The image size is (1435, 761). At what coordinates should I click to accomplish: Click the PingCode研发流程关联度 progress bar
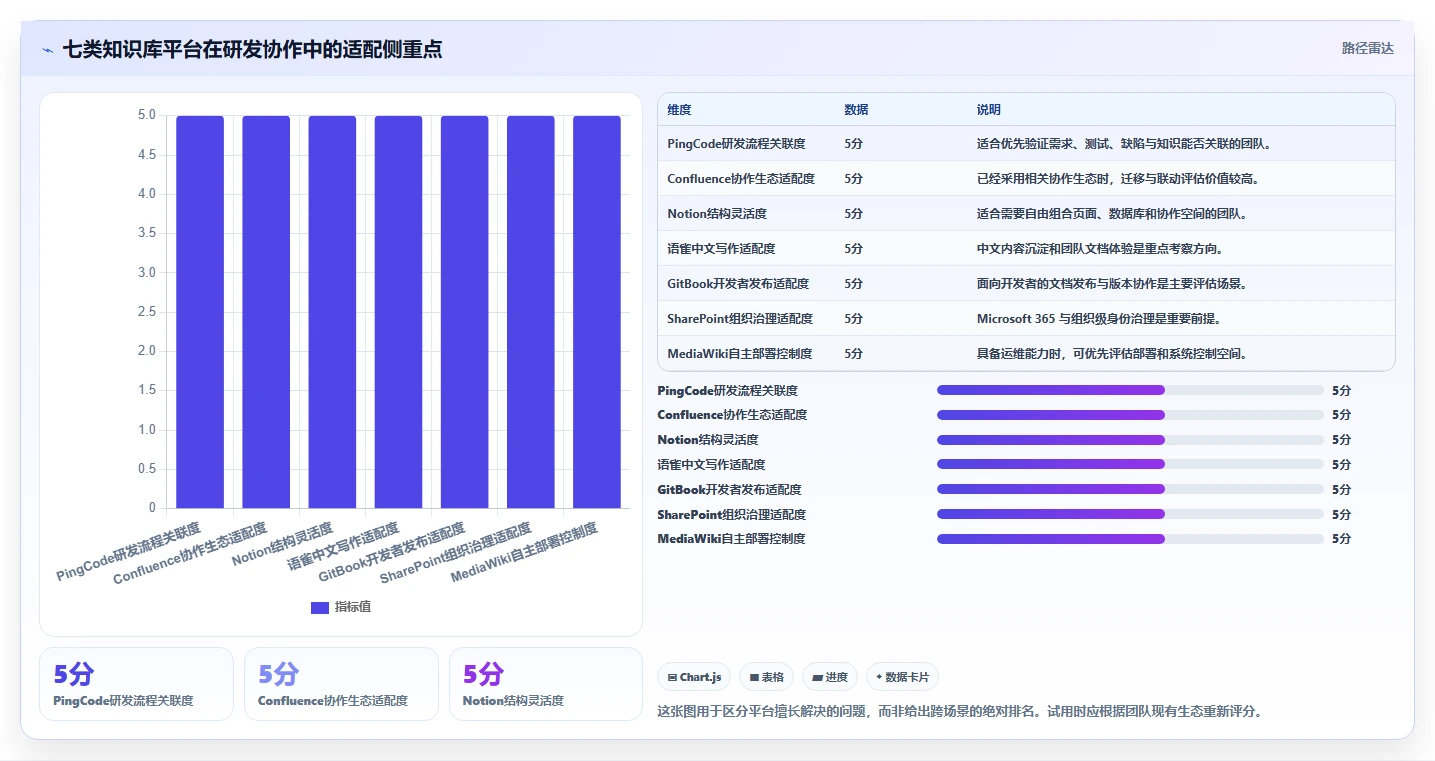click(x=1130, y=390)
